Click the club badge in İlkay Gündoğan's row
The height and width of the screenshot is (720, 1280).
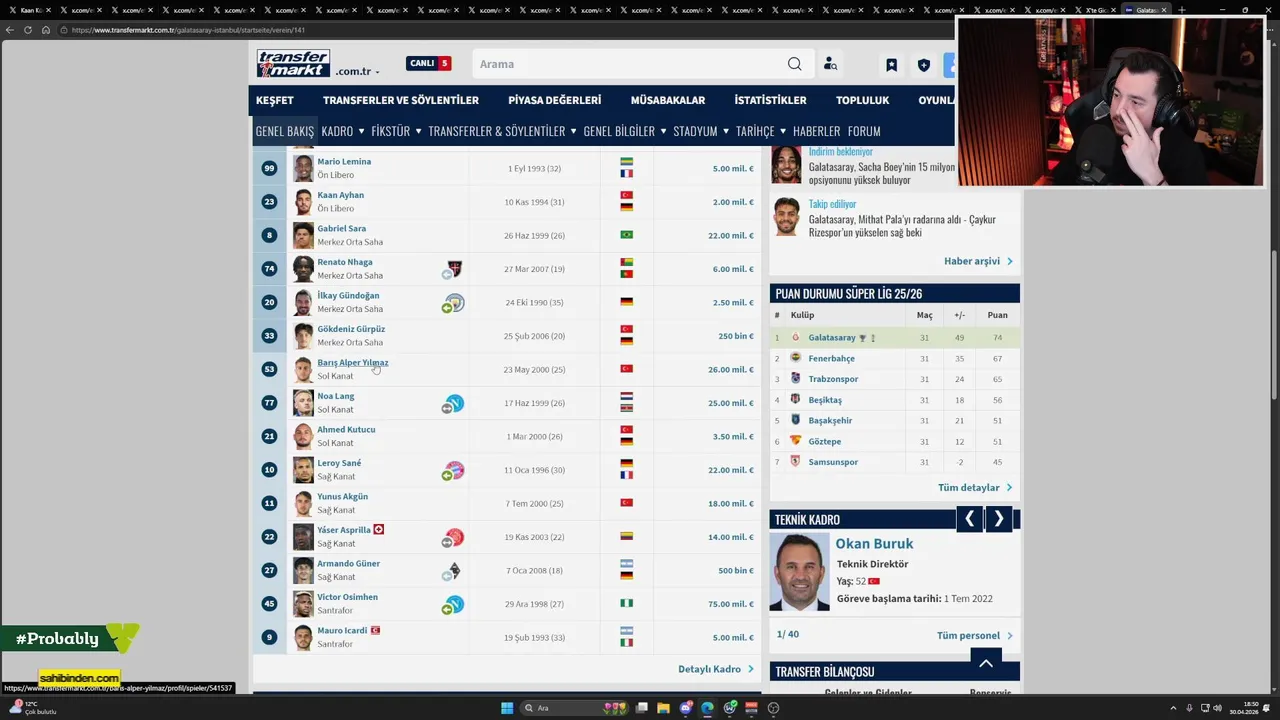[x=455, y=302]
